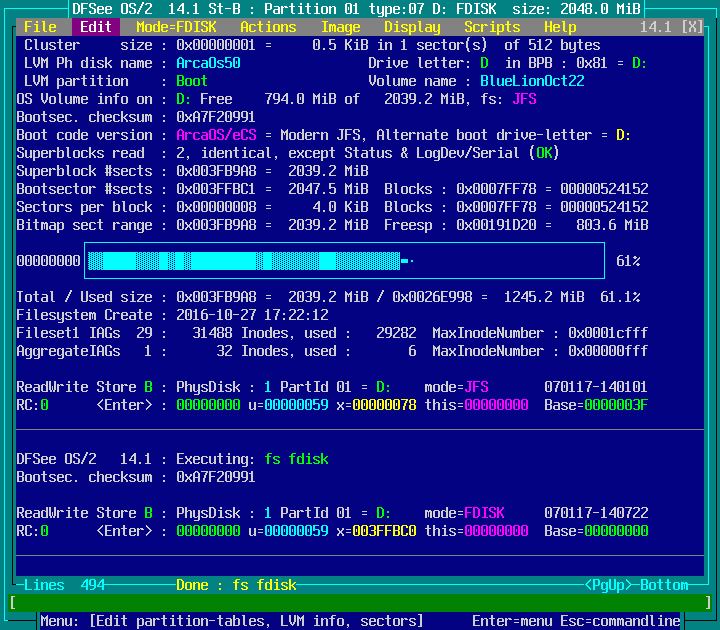The height and width of the screenshot is (630, 720).
Task: Close DFSee with the [X] button
Action: click(x=692, y=27)
